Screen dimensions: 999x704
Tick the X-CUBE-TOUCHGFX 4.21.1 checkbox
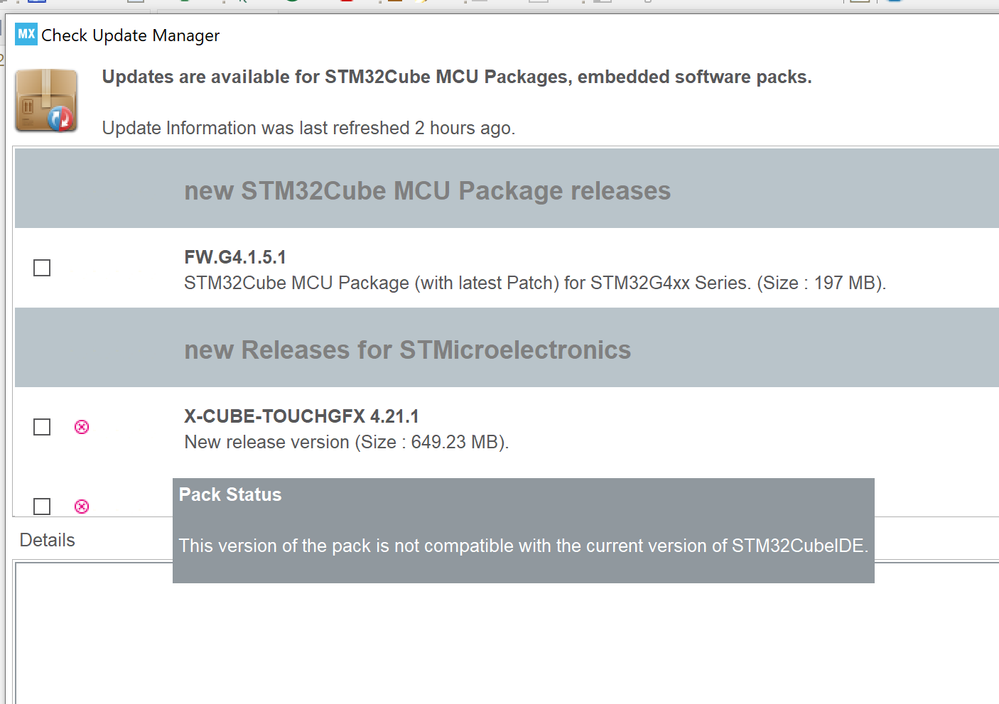point(42,427)
